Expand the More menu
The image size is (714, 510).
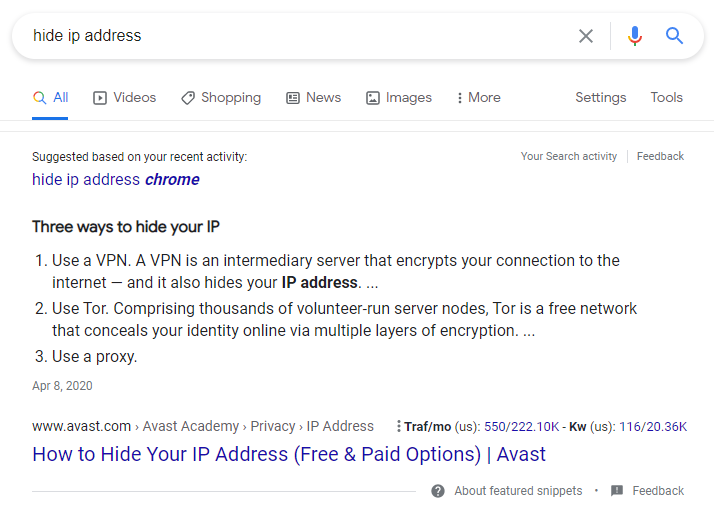coord(478,98)
